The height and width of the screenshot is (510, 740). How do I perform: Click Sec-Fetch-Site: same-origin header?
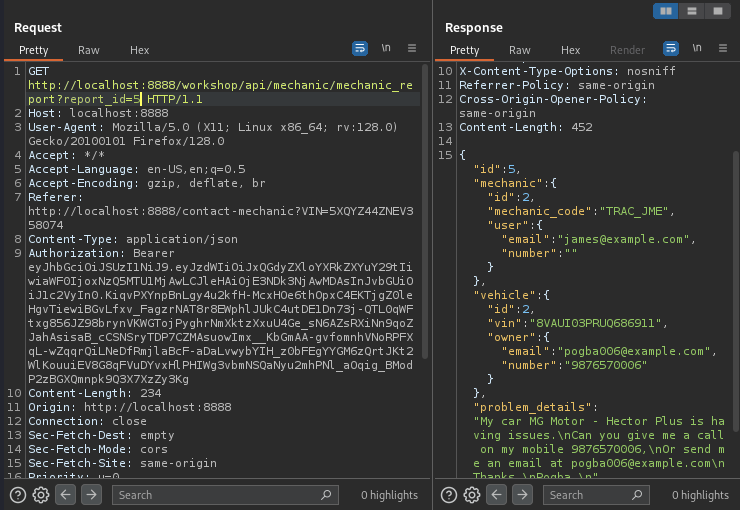(123, 463)
